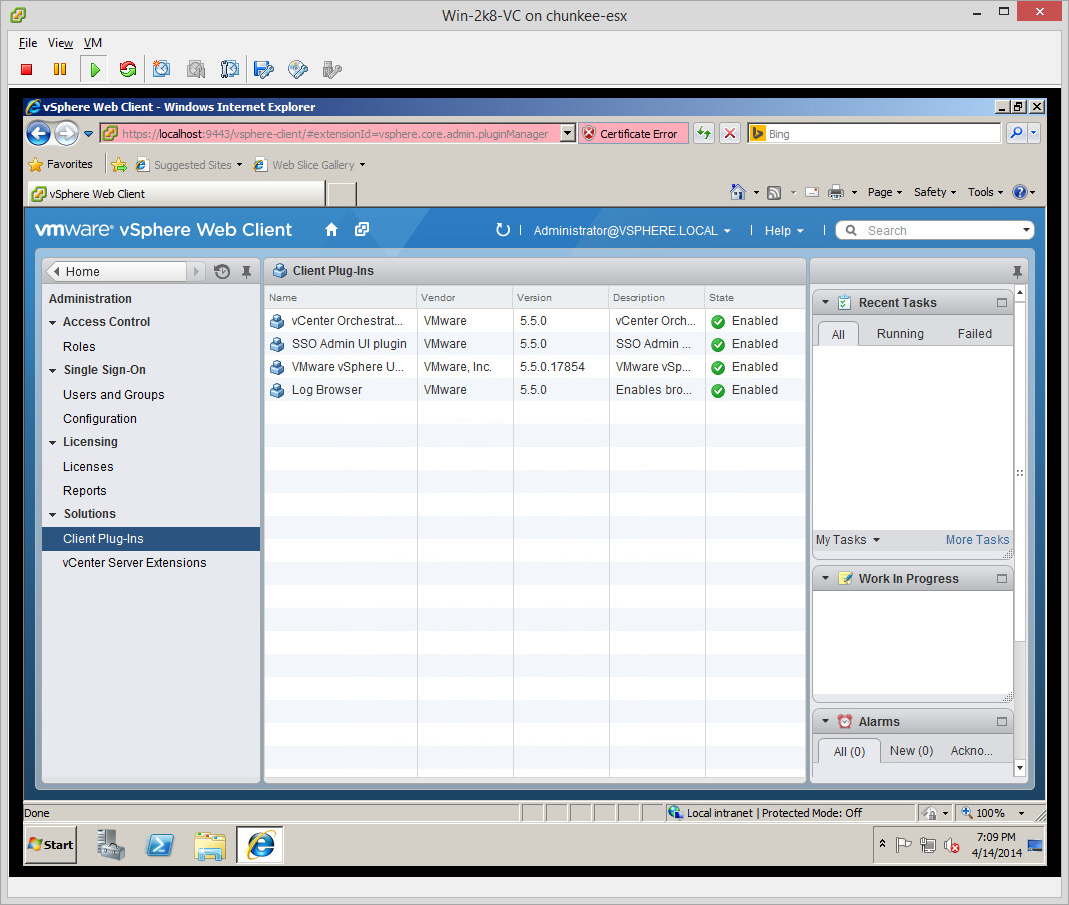
Task: Open the More Tasks link
Action: 977,540
